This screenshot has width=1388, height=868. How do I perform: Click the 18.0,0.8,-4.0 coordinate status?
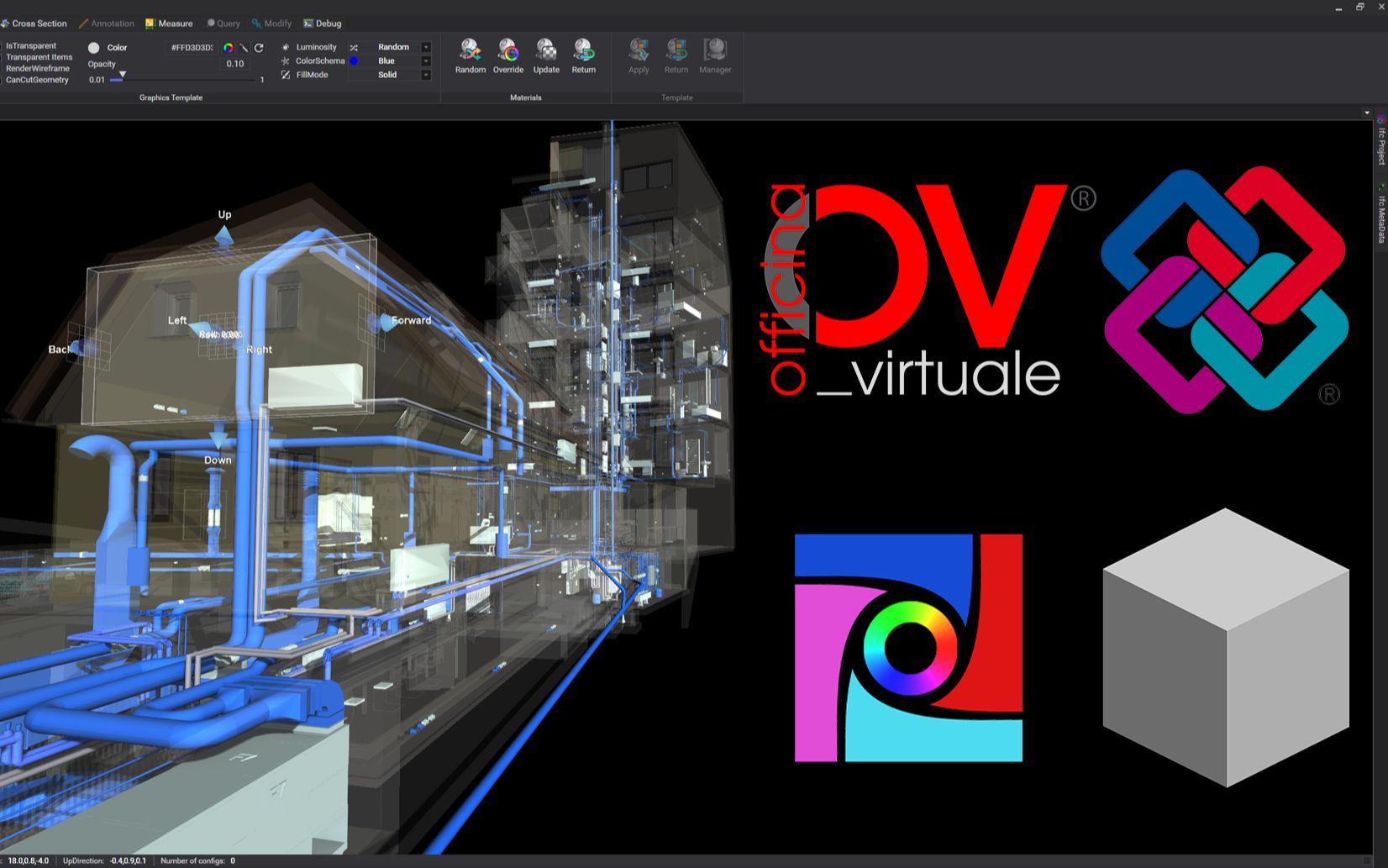tap(29, 860)
